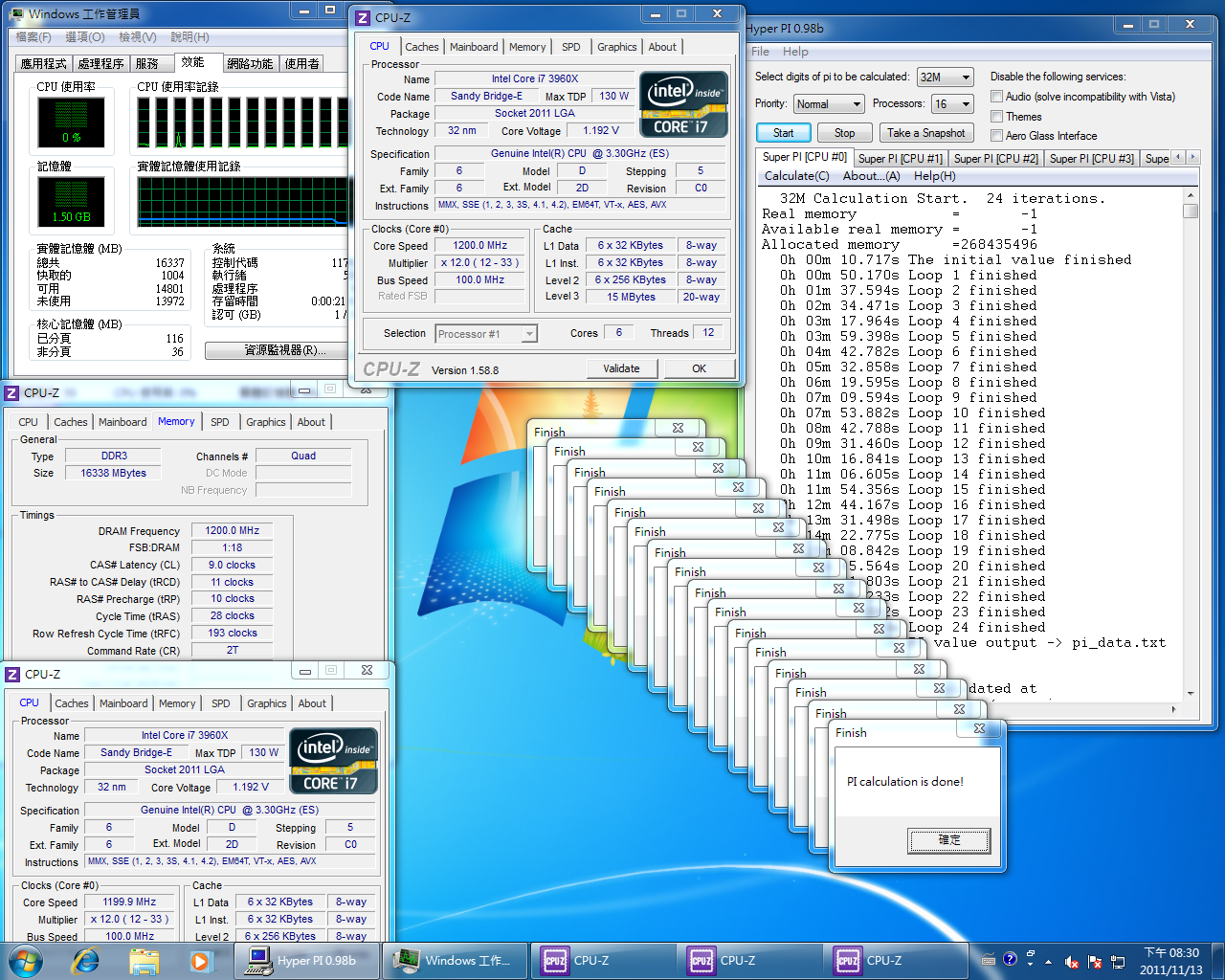This screenshot has width=1225, height=980.
Task: Expand the Priority Normal dropdown
Action: tap(856, 104)
